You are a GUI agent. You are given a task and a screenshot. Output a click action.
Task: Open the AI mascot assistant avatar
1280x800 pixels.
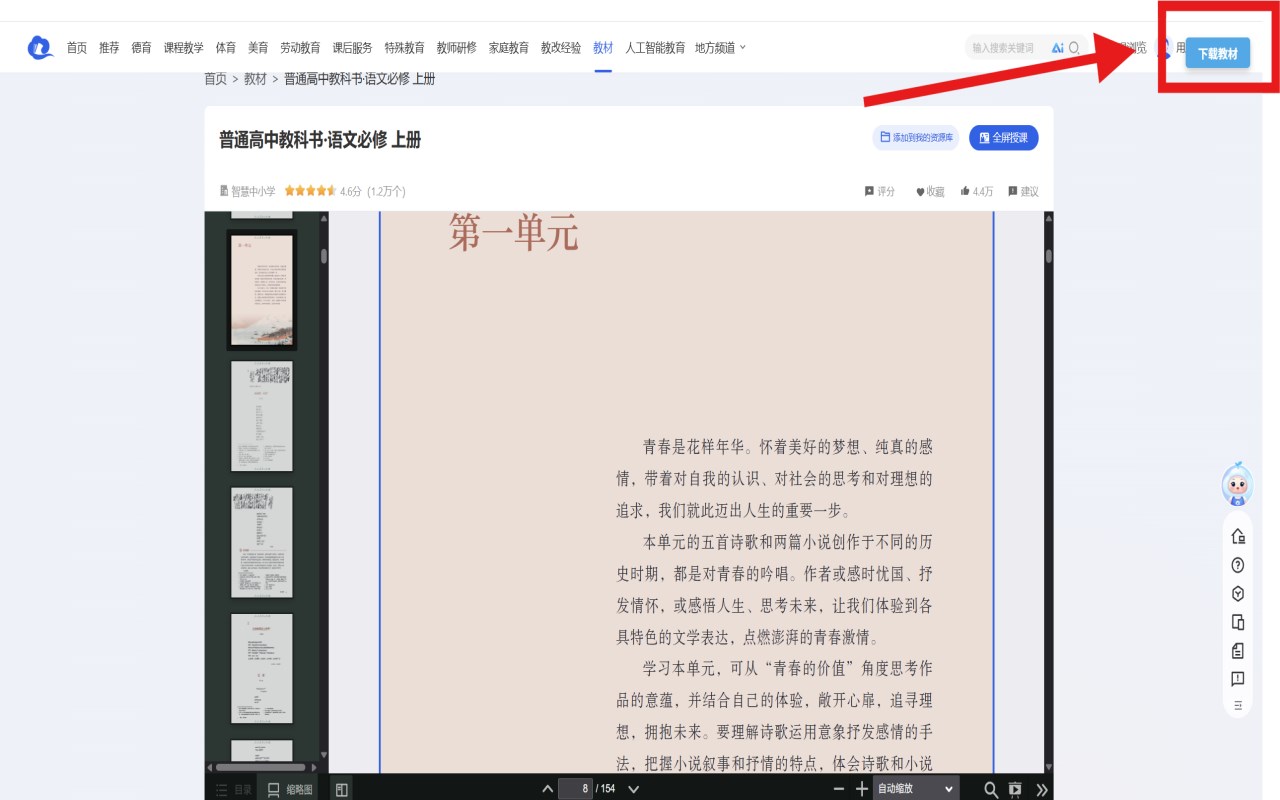(1238, 484)
